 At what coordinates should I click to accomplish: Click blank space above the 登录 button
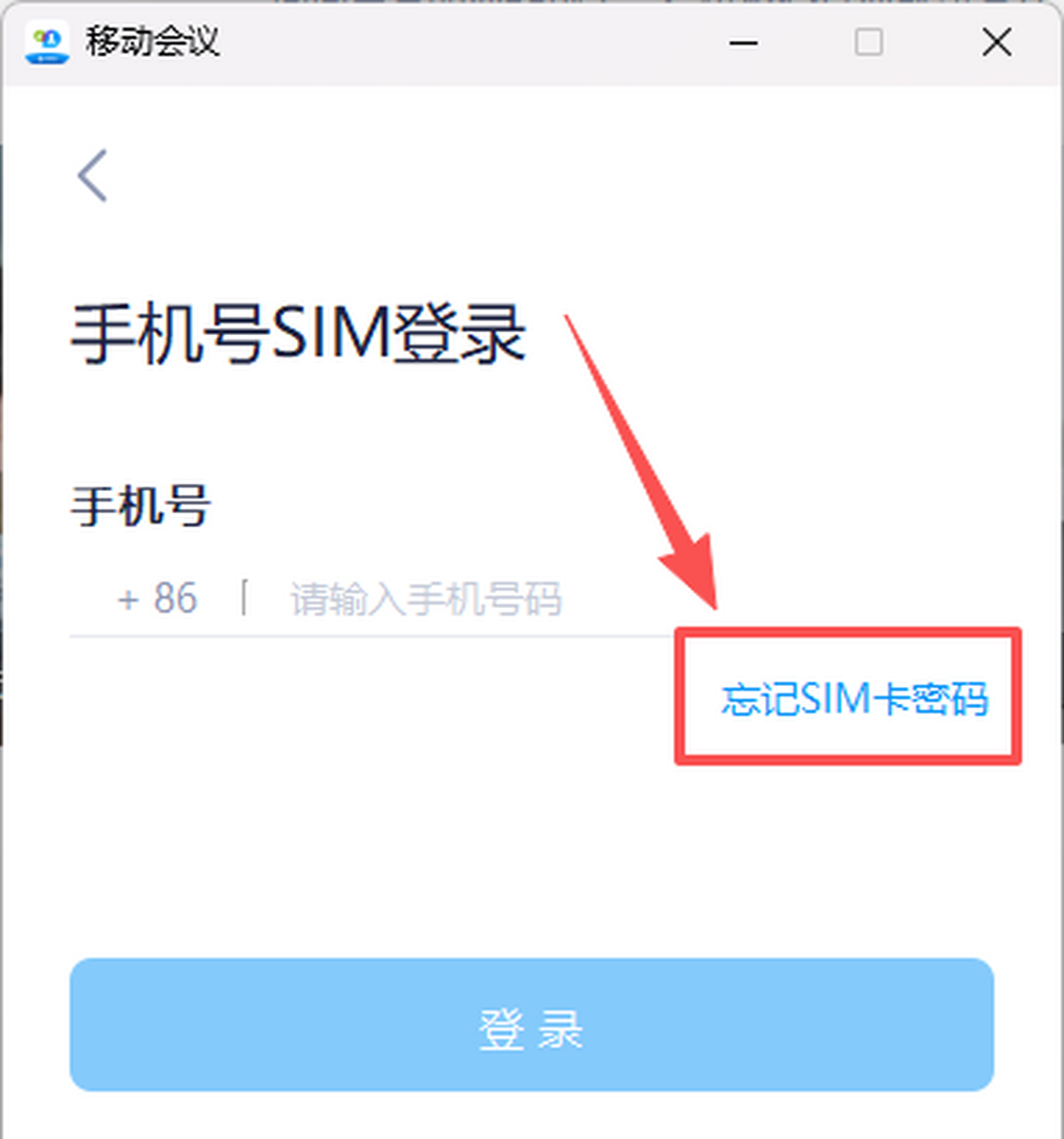coord(532,860)
